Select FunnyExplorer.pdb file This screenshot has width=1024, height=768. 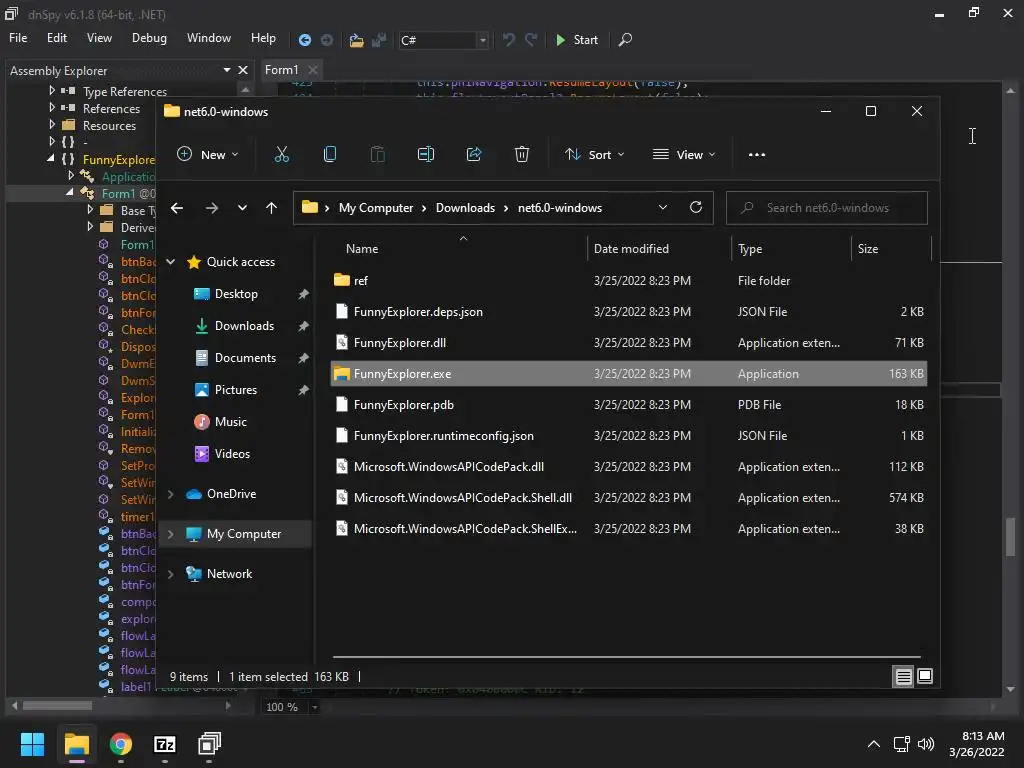pos(628,404)
